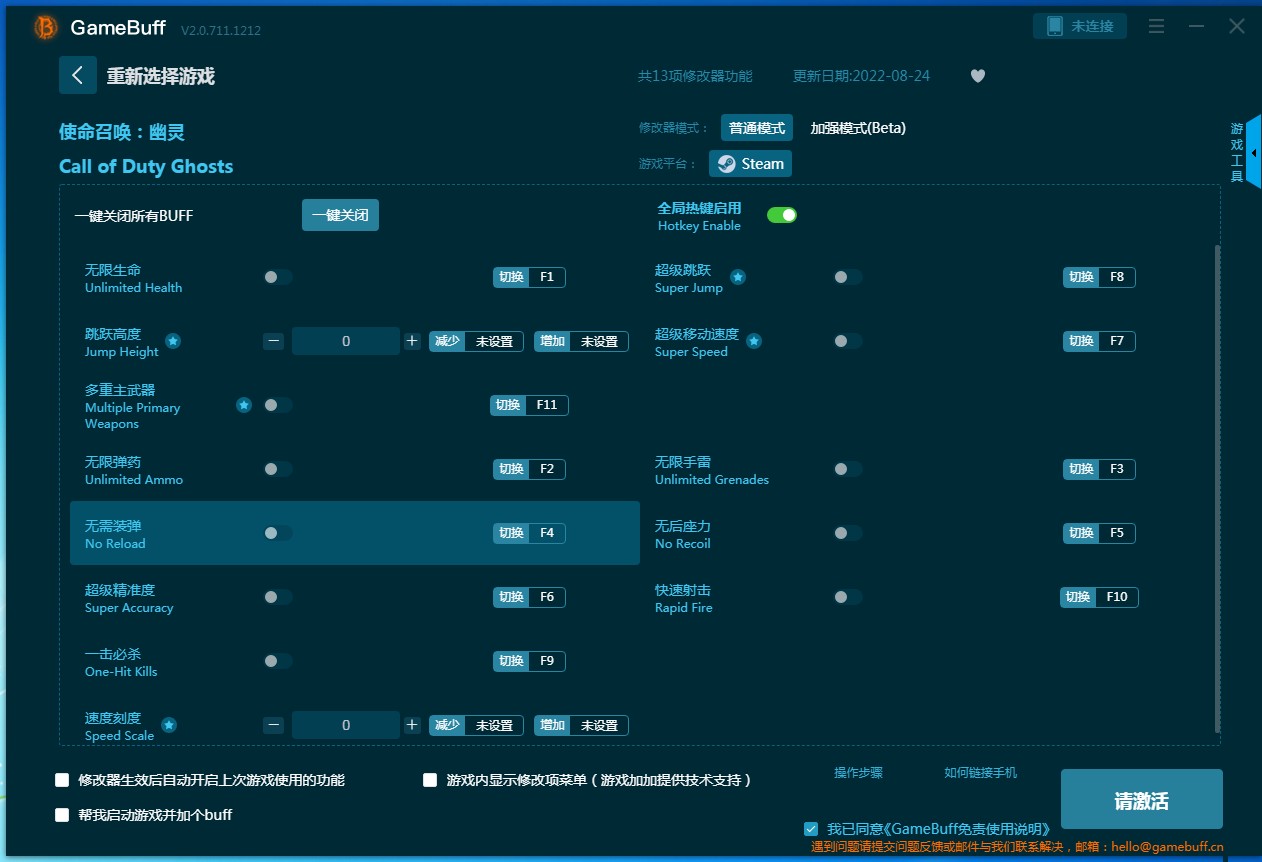Increase Speed Scale with plus button
1262x862 pixels.
412,725
